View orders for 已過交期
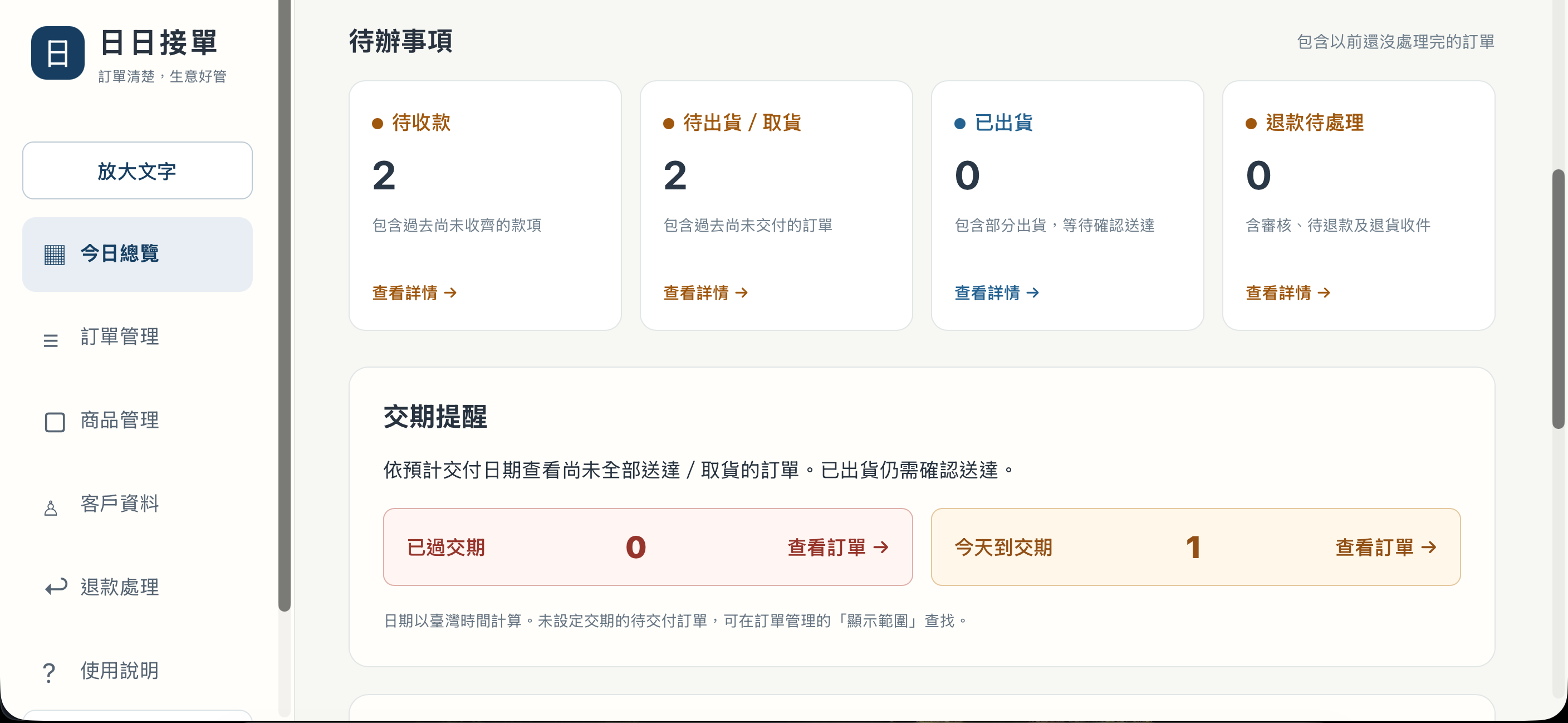 pos(837,548)
